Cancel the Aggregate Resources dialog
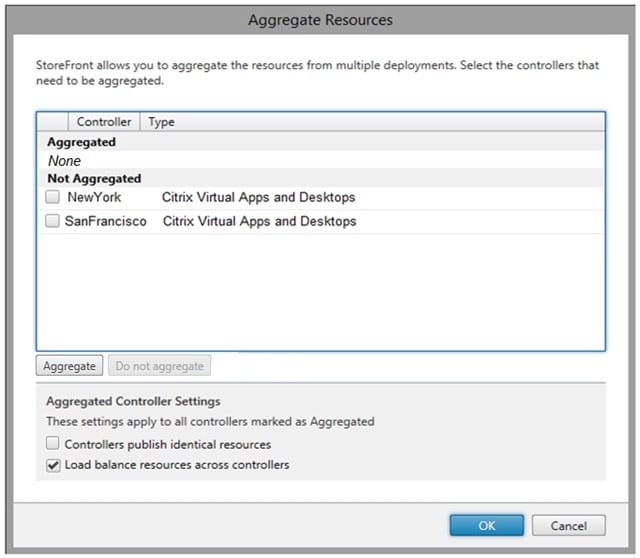 tap(568, 525)
